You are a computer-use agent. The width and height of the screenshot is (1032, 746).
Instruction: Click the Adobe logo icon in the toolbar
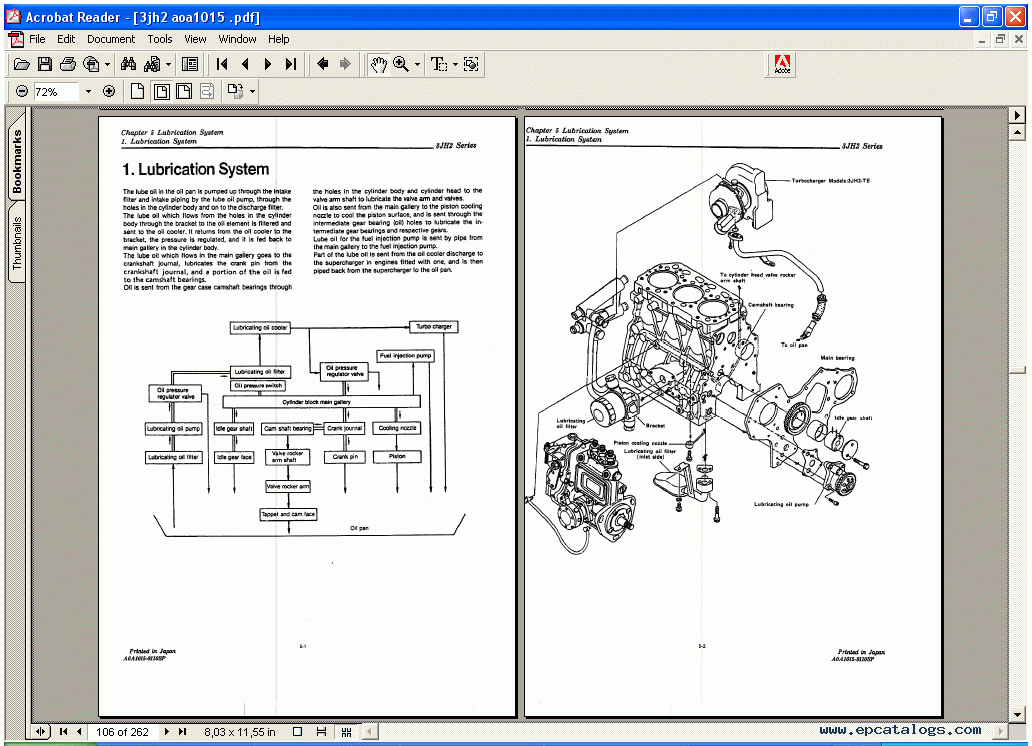[782, 64]
